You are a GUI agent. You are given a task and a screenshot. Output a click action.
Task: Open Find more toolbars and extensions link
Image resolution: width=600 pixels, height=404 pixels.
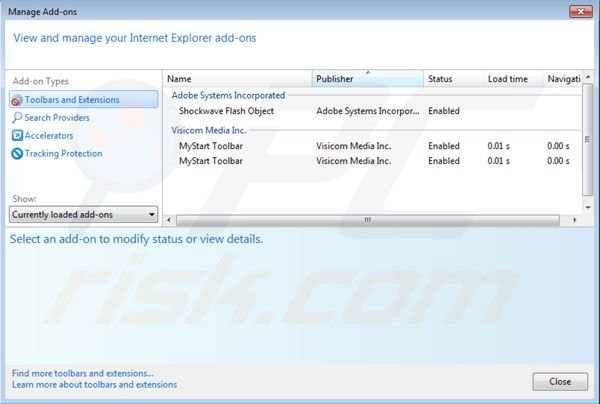83,373
